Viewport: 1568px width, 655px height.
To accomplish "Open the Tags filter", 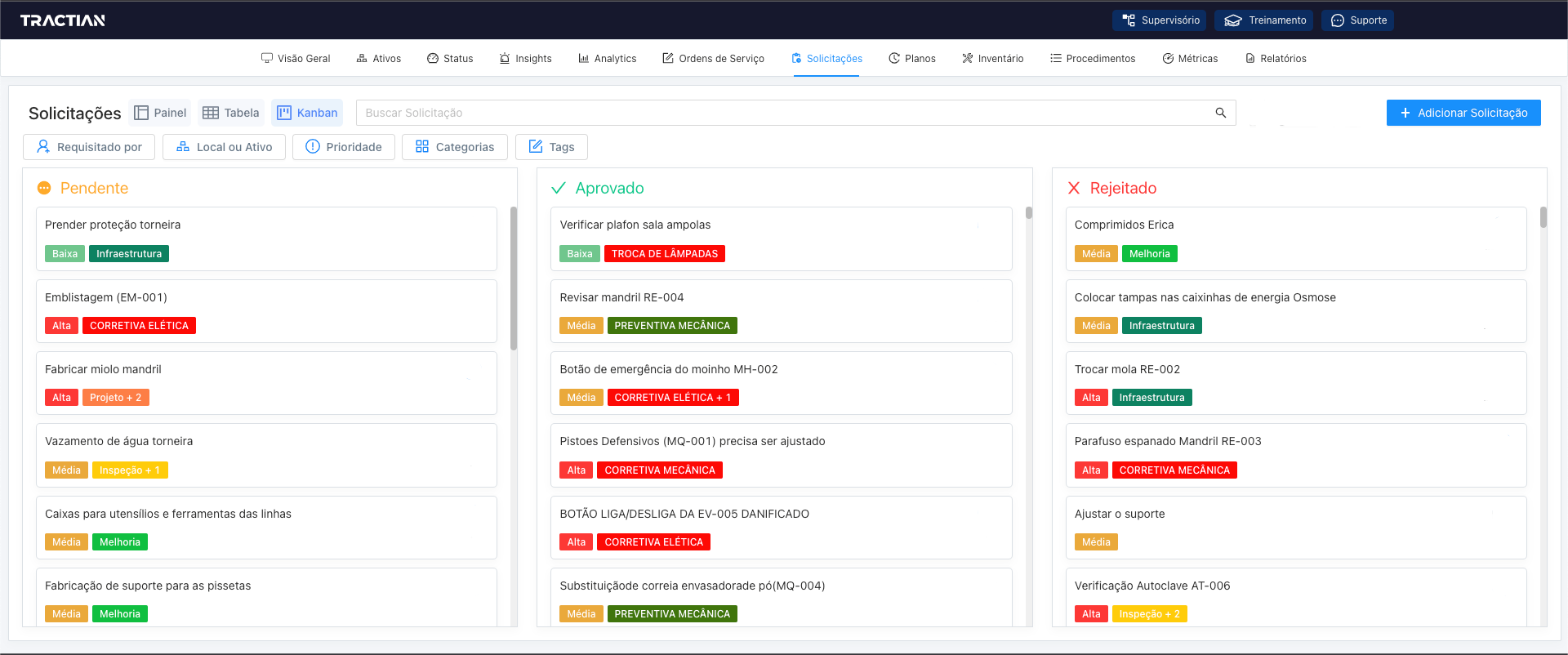I will [551, 147].
